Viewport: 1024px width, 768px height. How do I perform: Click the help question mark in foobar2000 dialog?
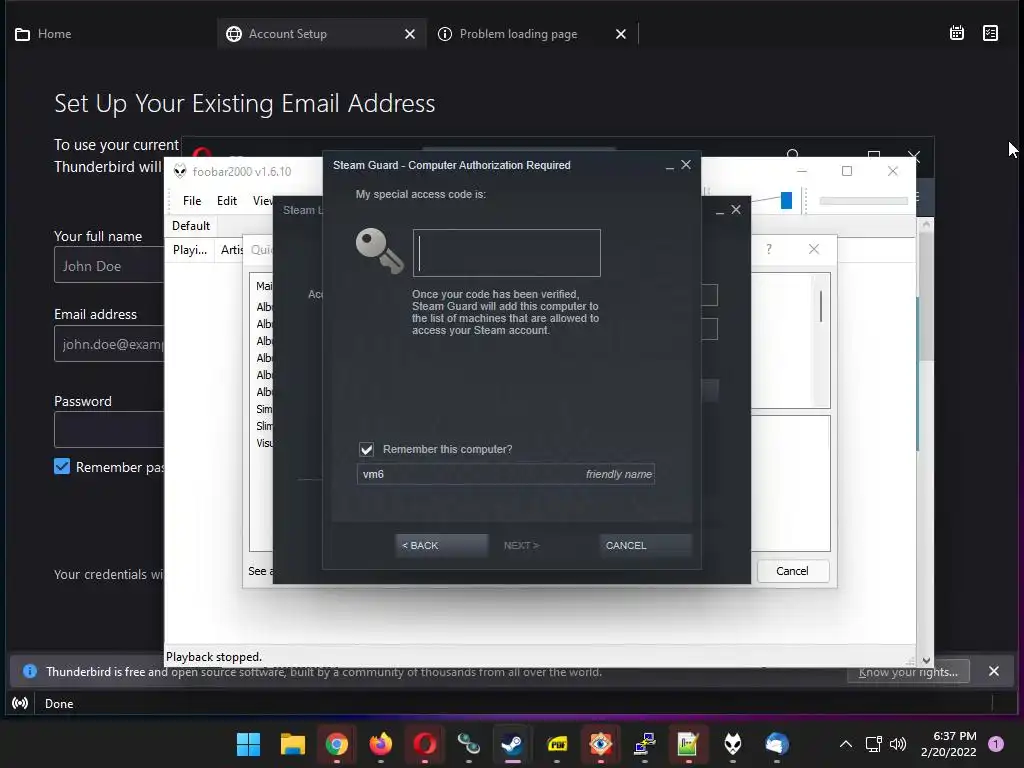[x=769, y=249]
